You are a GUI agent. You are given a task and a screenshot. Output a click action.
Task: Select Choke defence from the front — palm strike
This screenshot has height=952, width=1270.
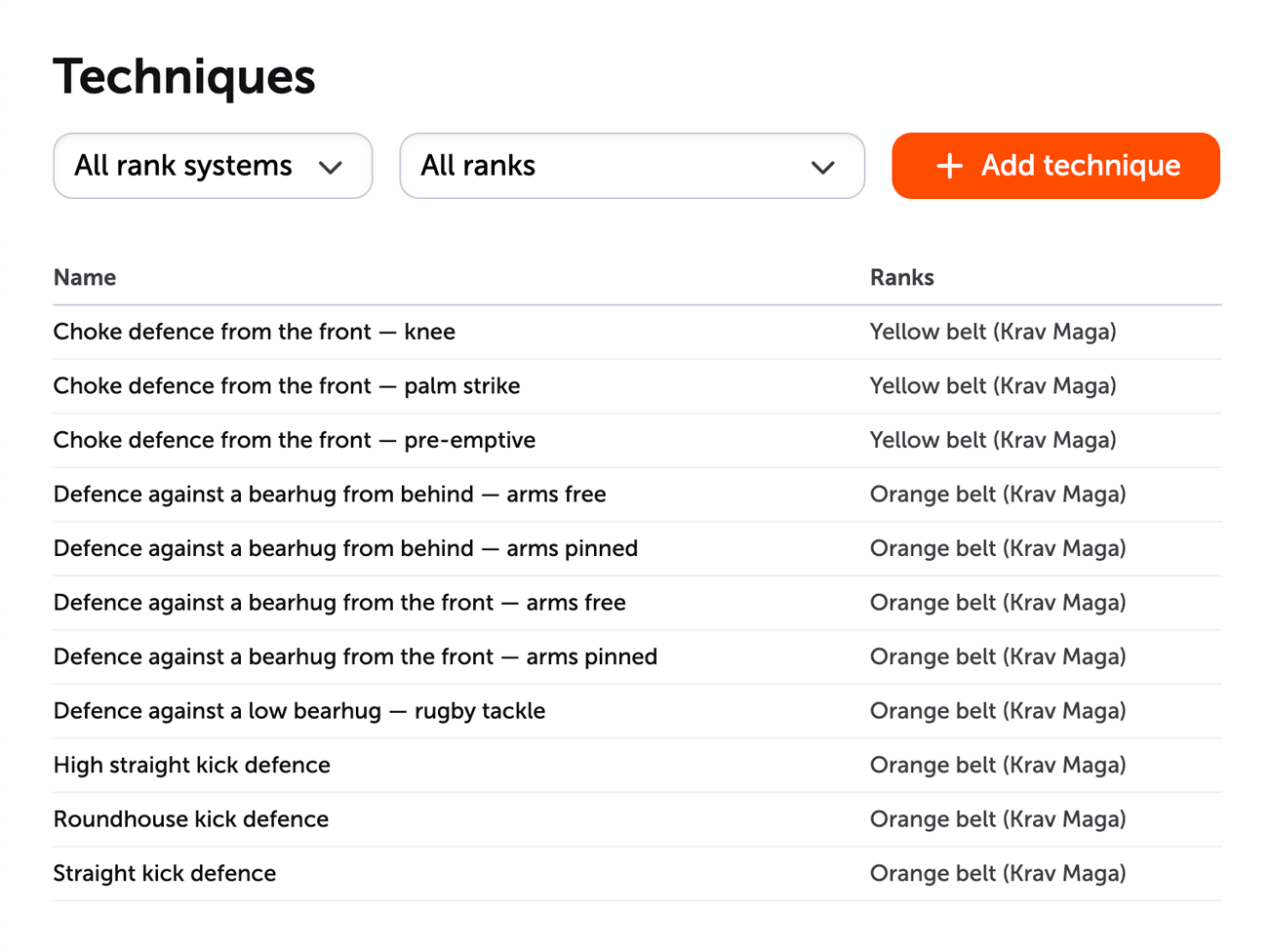tap(286, 385)
